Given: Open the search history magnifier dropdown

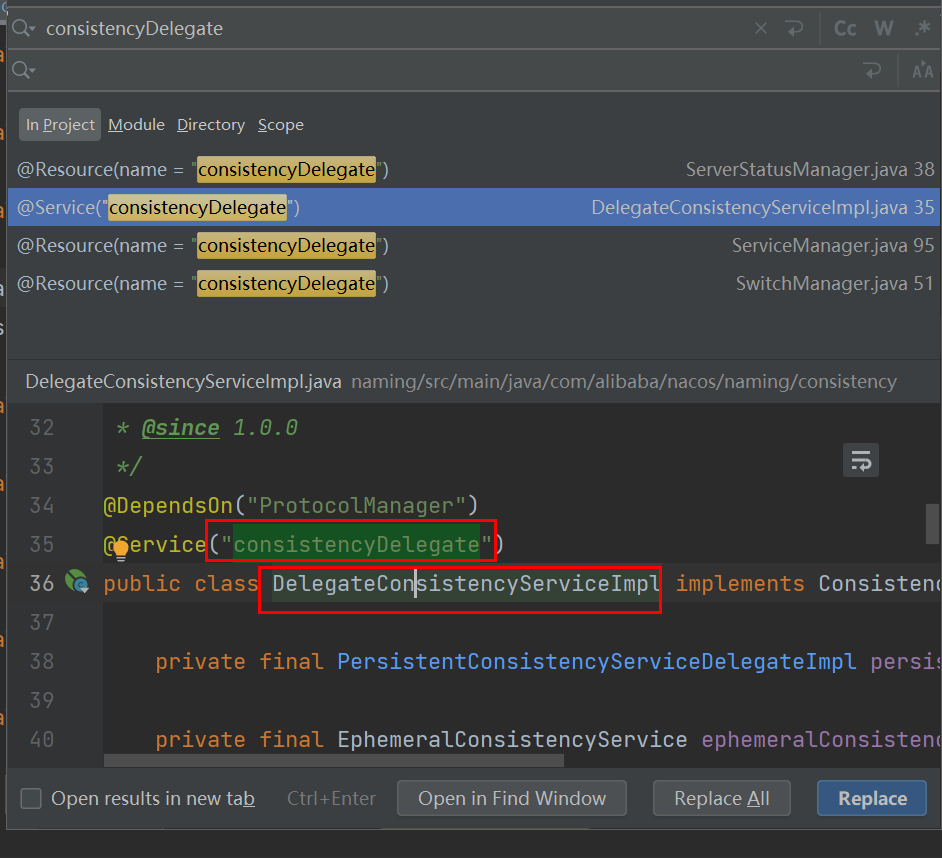Looking at the screenshot, I should pyautogui.click(x=23, y=28).
